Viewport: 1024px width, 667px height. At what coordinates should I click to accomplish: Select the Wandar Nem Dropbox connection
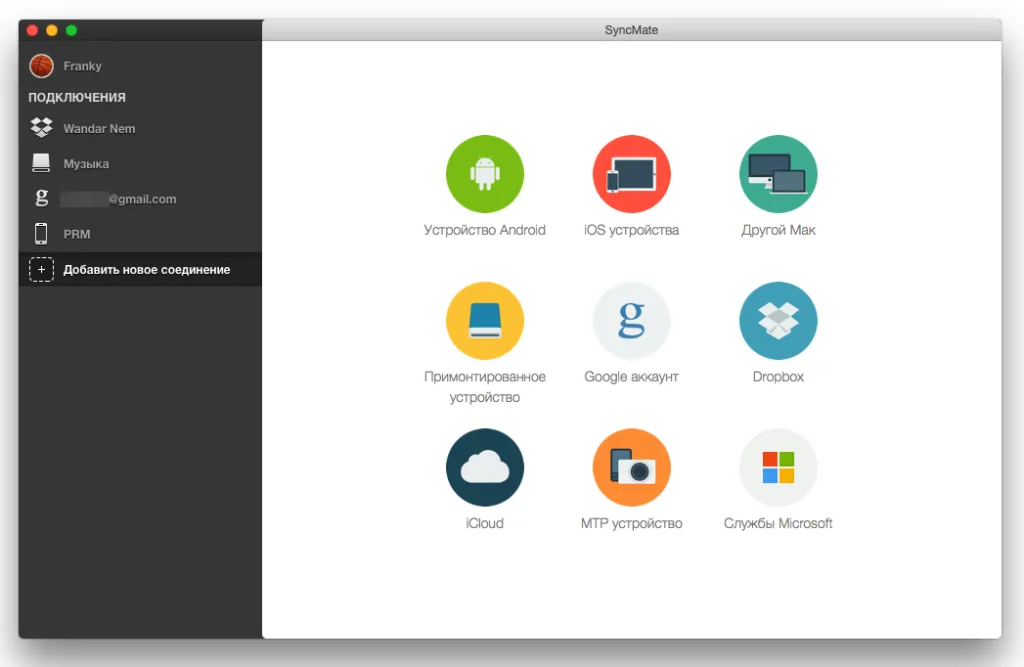coord(99,129)
